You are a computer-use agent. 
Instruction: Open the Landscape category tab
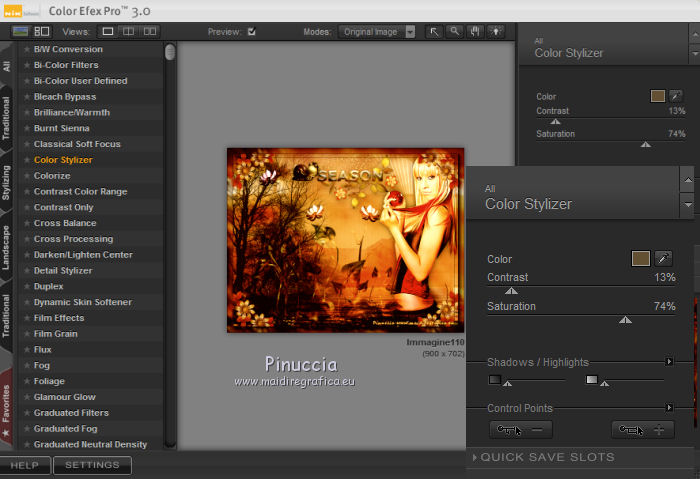click(x=6, y=247)
